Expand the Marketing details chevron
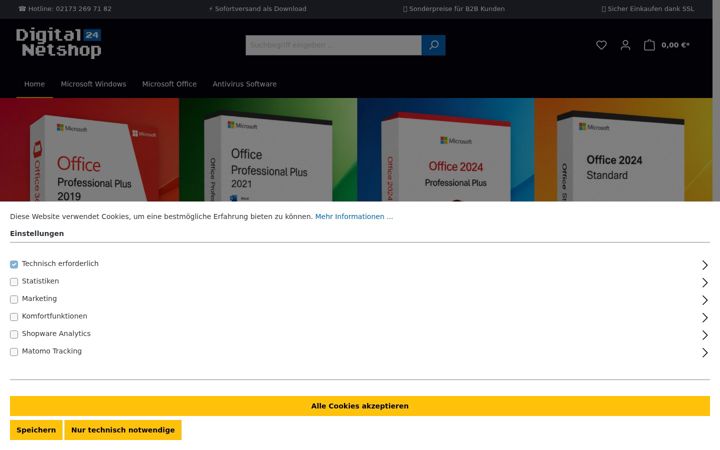 [705, 300]
